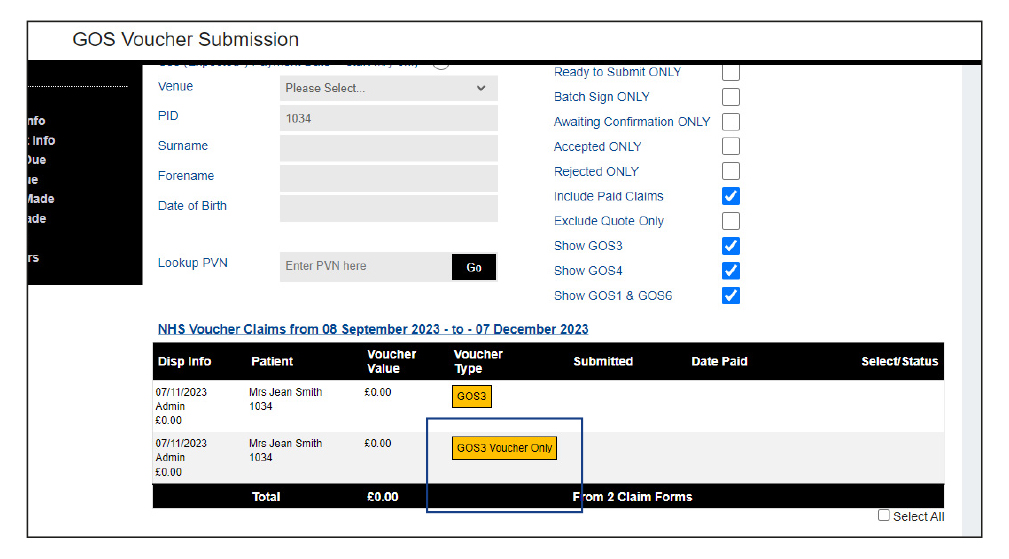Tick the Batch Sign ONLY checkbox
Viewport: 1009px width, 559px height.
click(731, 97)
